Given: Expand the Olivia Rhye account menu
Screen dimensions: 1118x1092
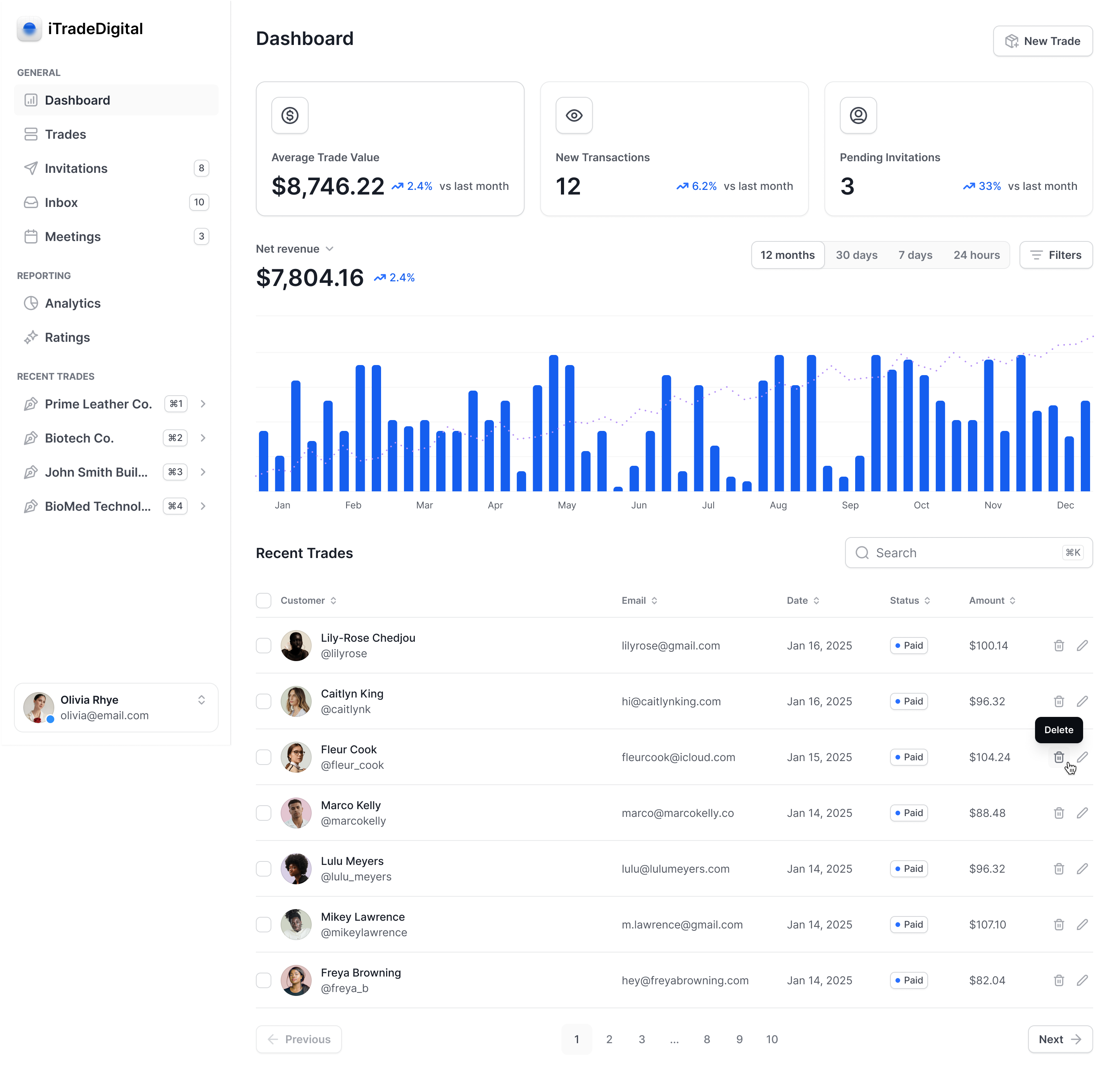Looking at the screenshot, I should [201, 700].
